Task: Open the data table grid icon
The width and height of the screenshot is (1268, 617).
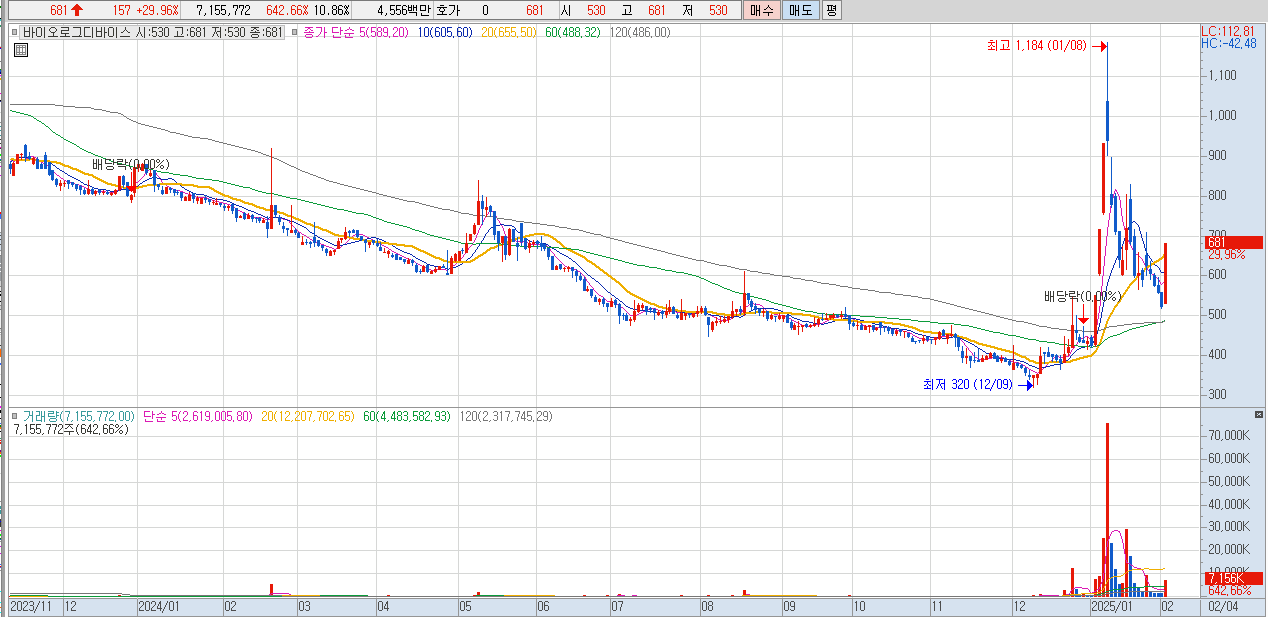Action: pos(20,48)
